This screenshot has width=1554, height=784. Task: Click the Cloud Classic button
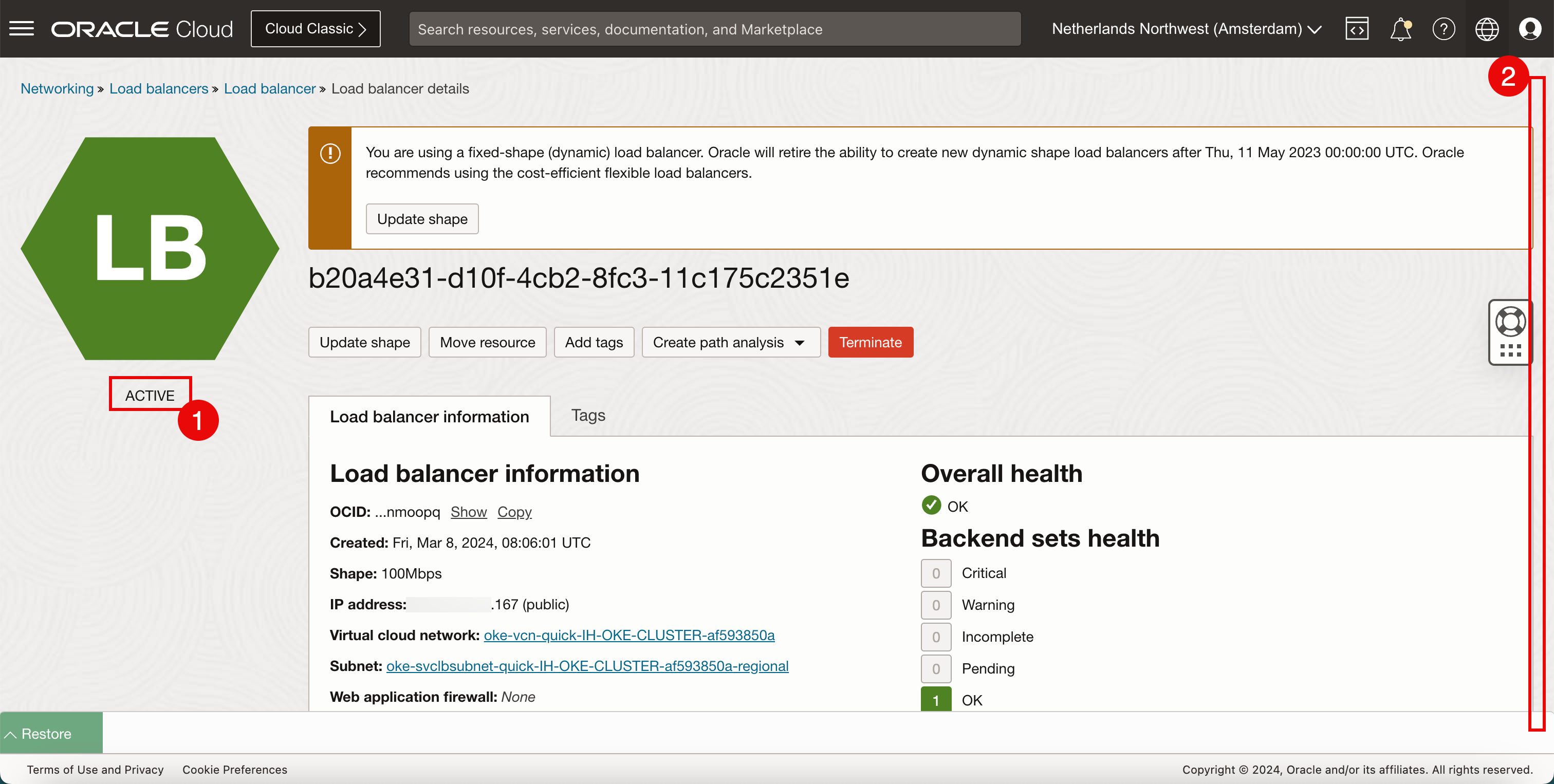click(316, 28)
